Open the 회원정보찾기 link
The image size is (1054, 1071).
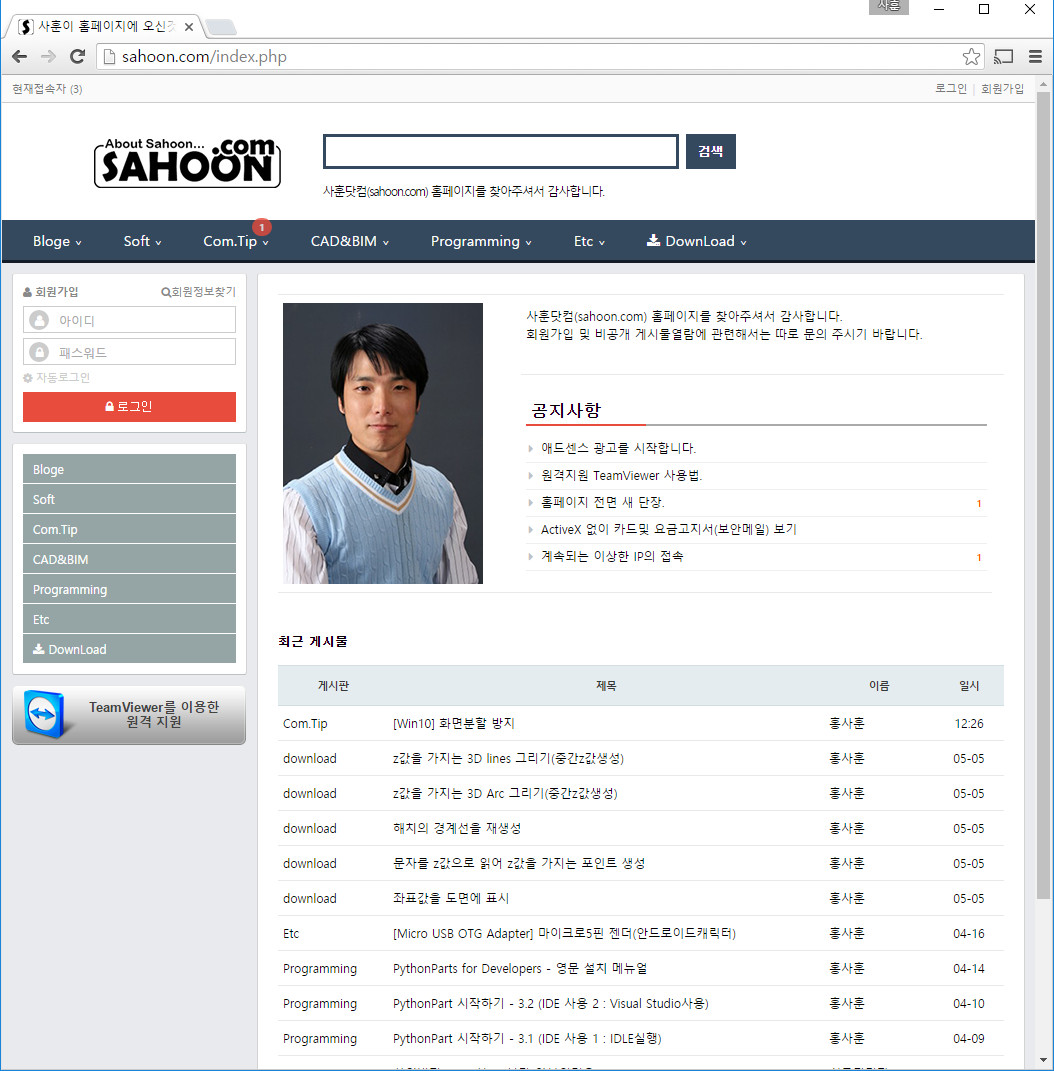click(x=198, y=292)
